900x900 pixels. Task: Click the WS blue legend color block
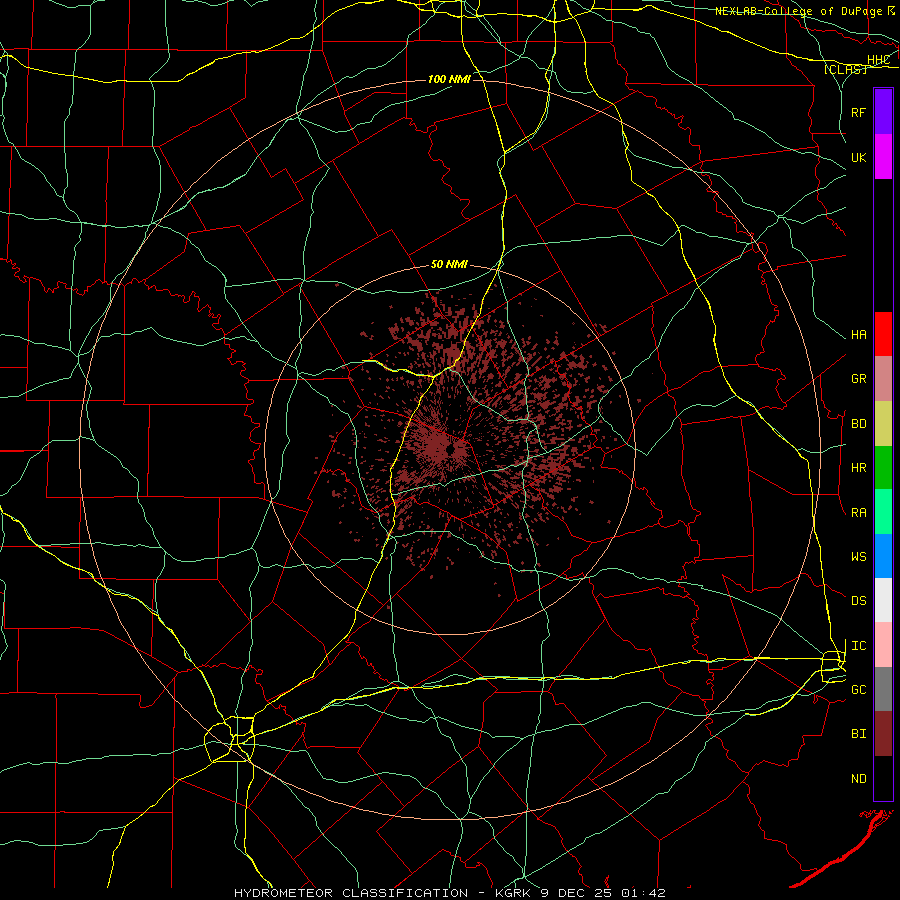[x=883, y=556]
